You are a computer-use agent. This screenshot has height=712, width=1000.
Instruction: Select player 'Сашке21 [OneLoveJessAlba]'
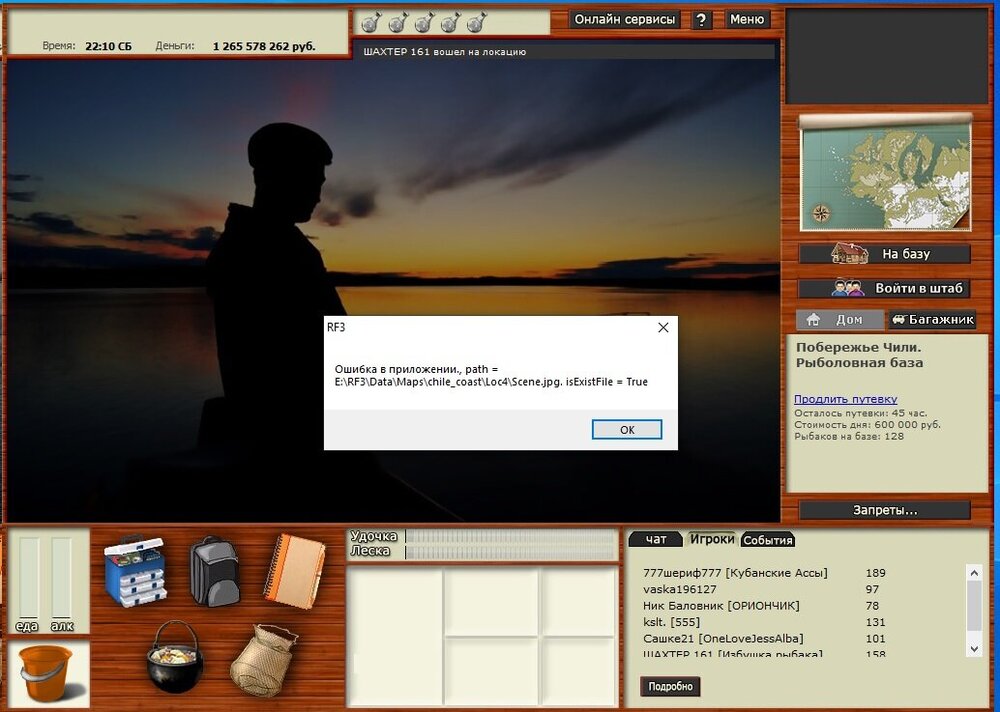[x=723, y=639]
